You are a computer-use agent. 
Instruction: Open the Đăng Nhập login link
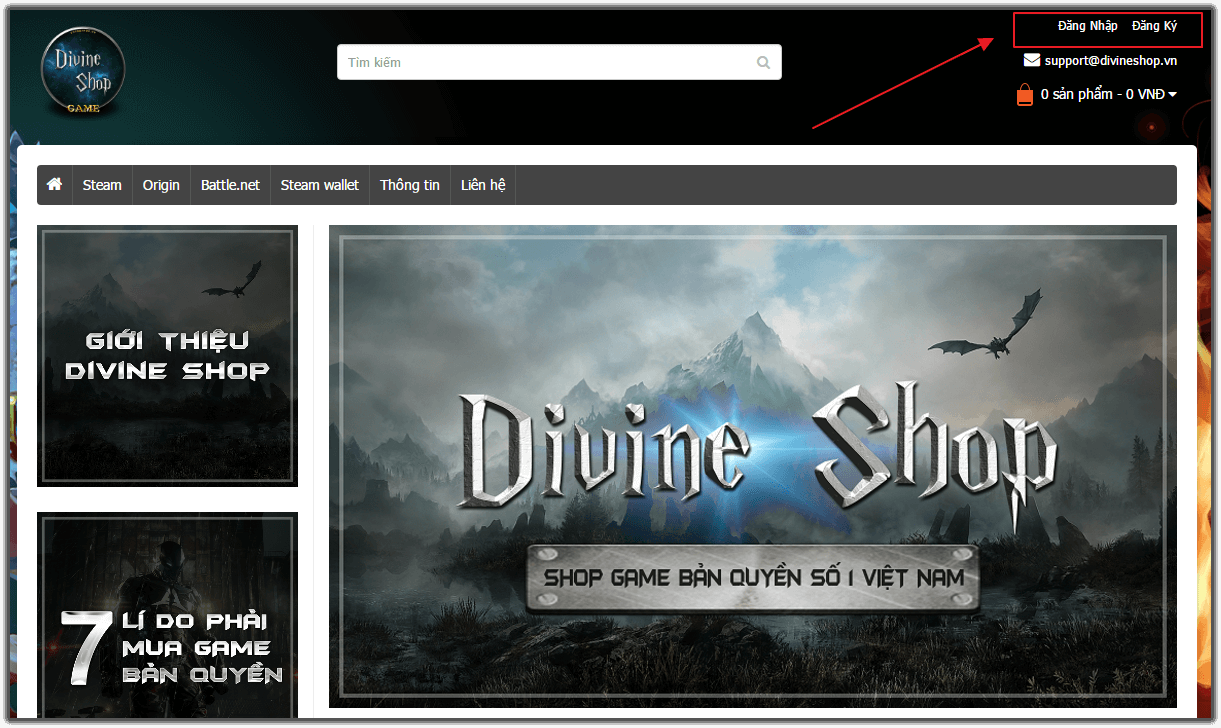1087,26
